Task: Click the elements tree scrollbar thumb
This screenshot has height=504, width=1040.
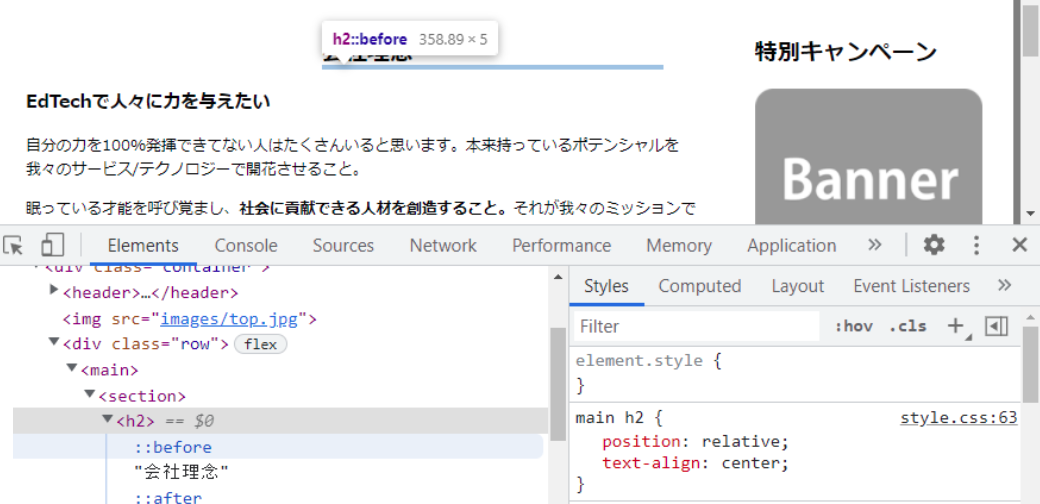Action: point(558,385)
